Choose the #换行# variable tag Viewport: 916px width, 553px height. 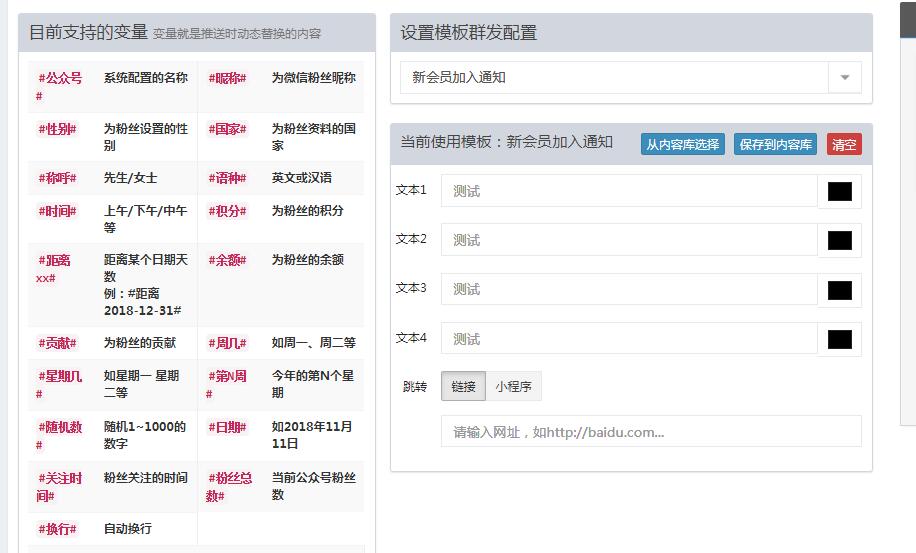pyautogui.click(x=57, y=529)
